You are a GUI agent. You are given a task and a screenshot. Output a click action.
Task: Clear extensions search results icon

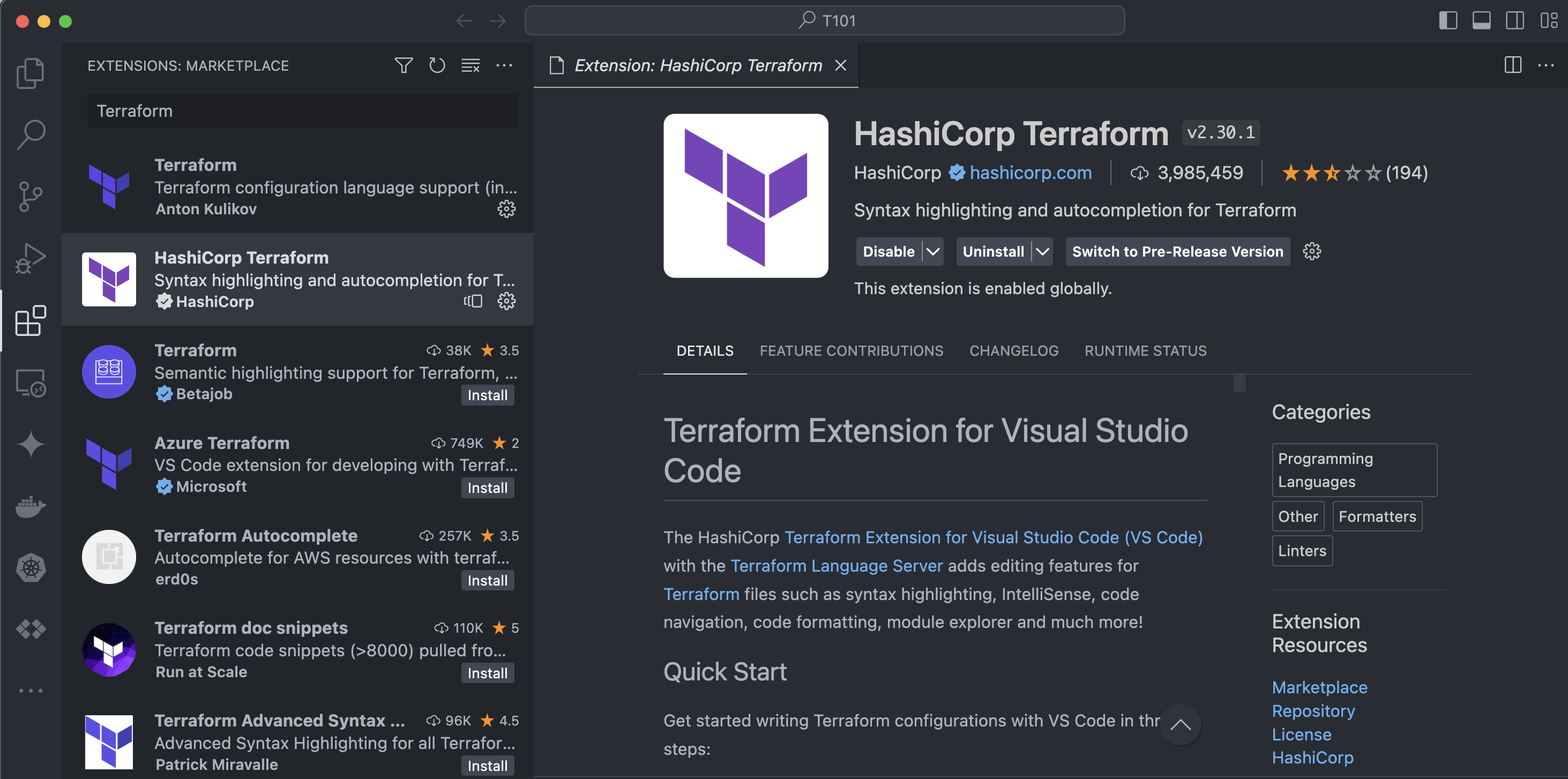tap(470, 65)
